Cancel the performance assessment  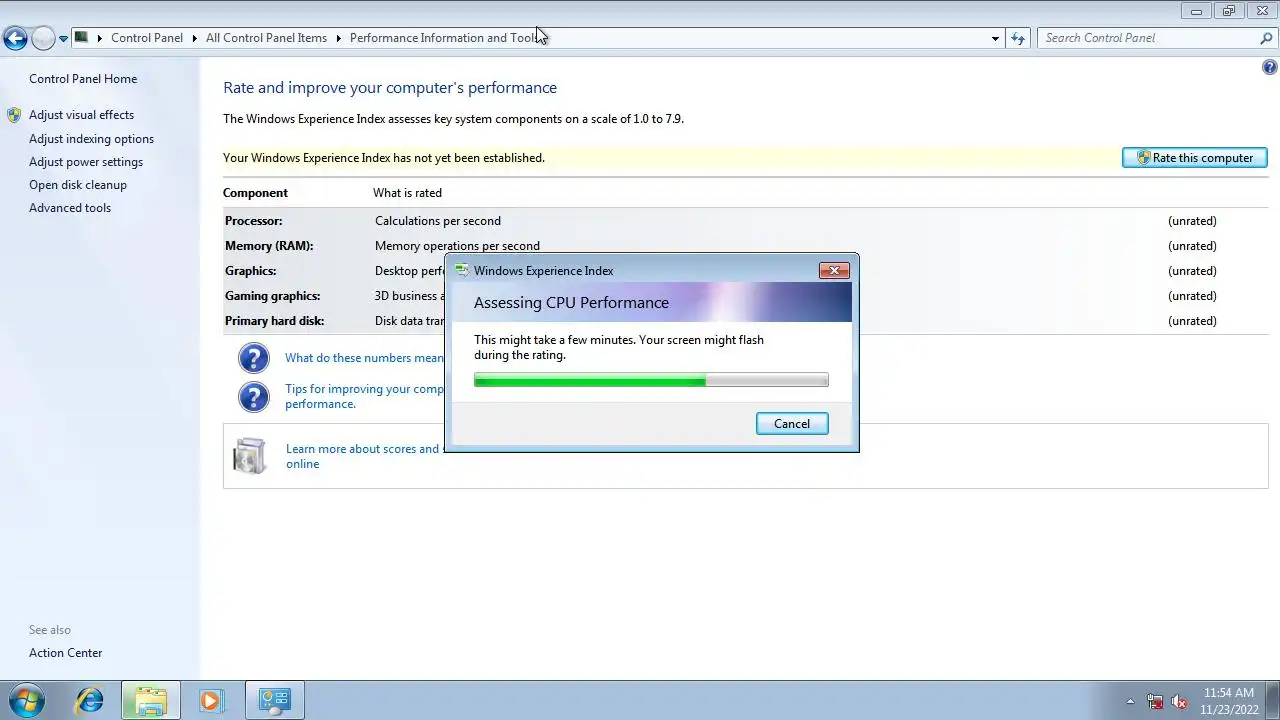792,424
